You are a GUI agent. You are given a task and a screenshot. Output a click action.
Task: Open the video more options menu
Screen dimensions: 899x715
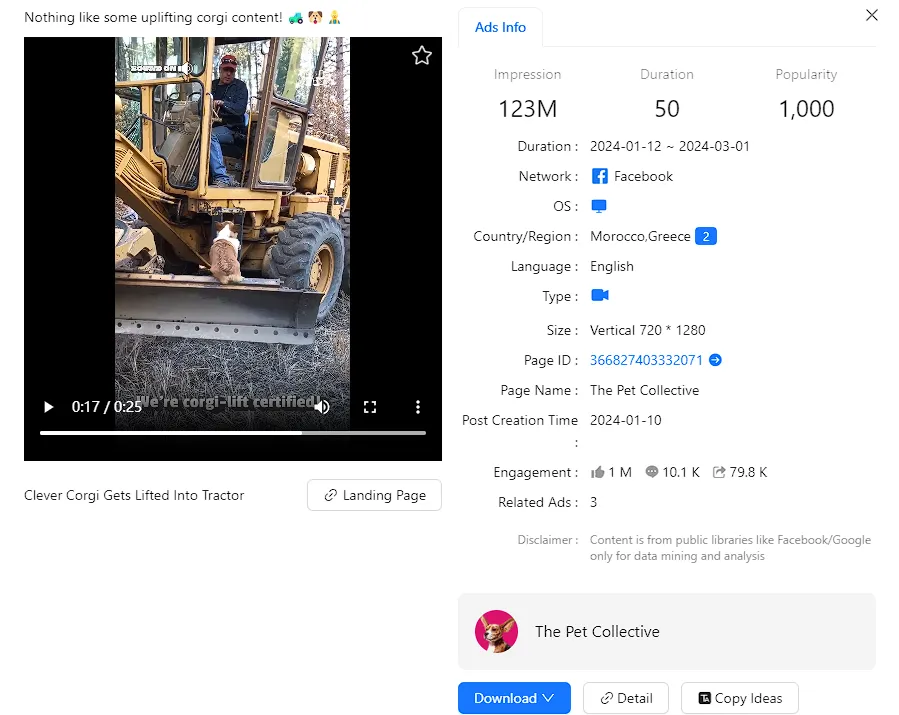(418, 407)
